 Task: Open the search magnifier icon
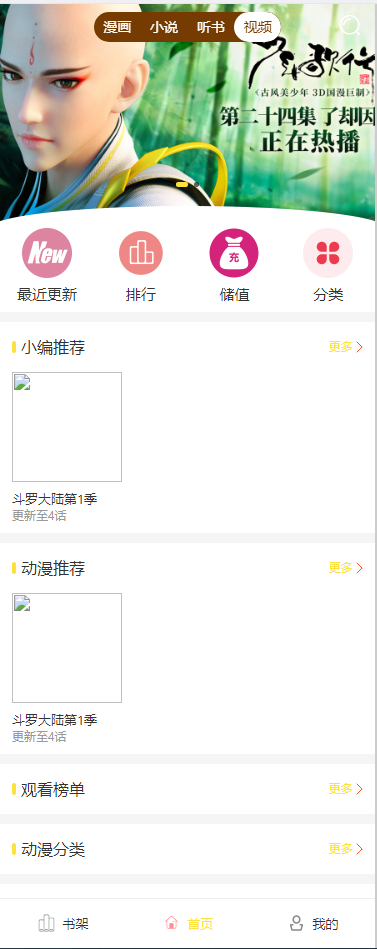[350, 25]
